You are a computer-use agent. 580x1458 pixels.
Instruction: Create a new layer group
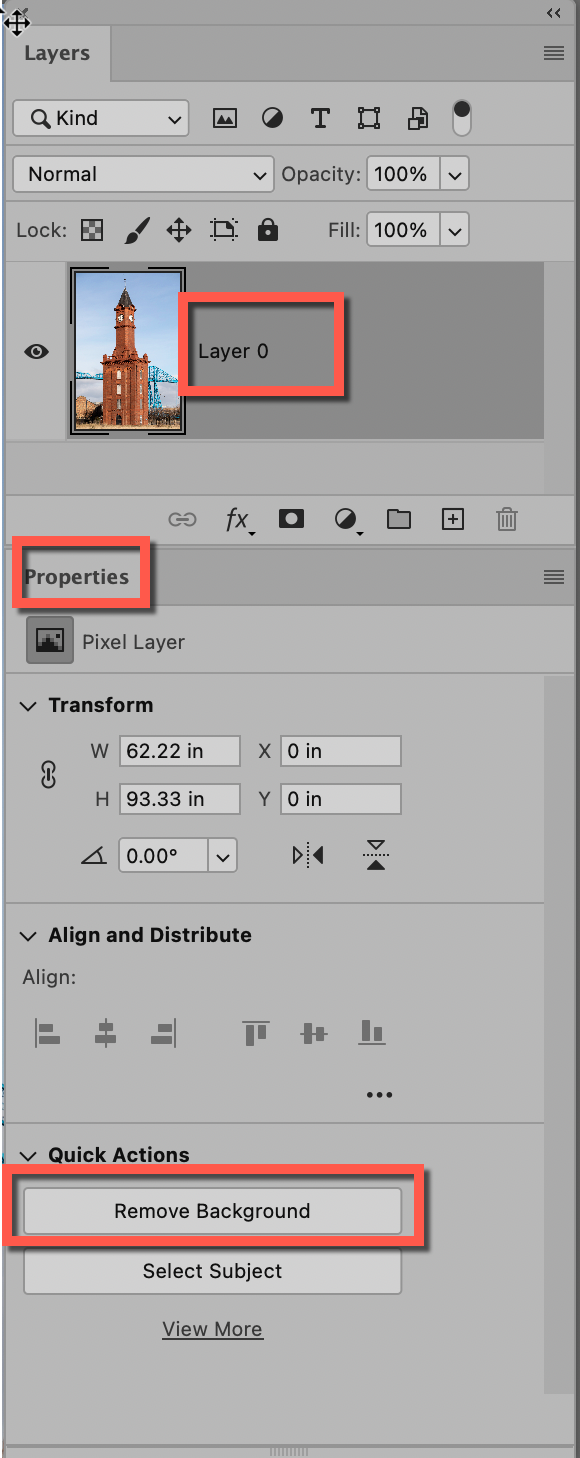click(398, 519)
